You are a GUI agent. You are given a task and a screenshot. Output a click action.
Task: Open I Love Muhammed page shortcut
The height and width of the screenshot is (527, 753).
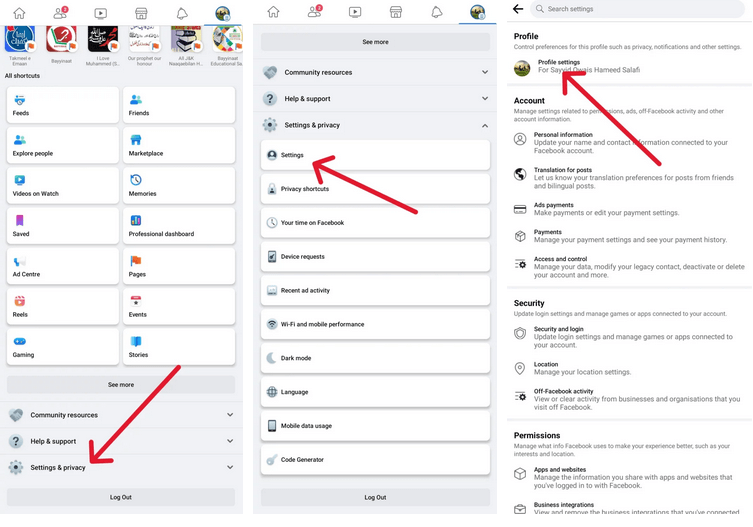pos(103,46)
